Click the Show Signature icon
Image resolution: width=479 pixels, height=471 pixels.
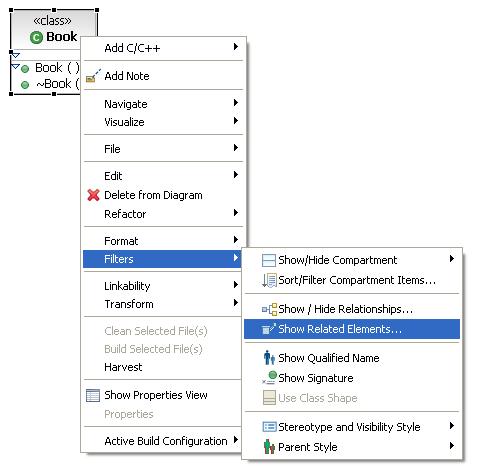pos(269,378)
